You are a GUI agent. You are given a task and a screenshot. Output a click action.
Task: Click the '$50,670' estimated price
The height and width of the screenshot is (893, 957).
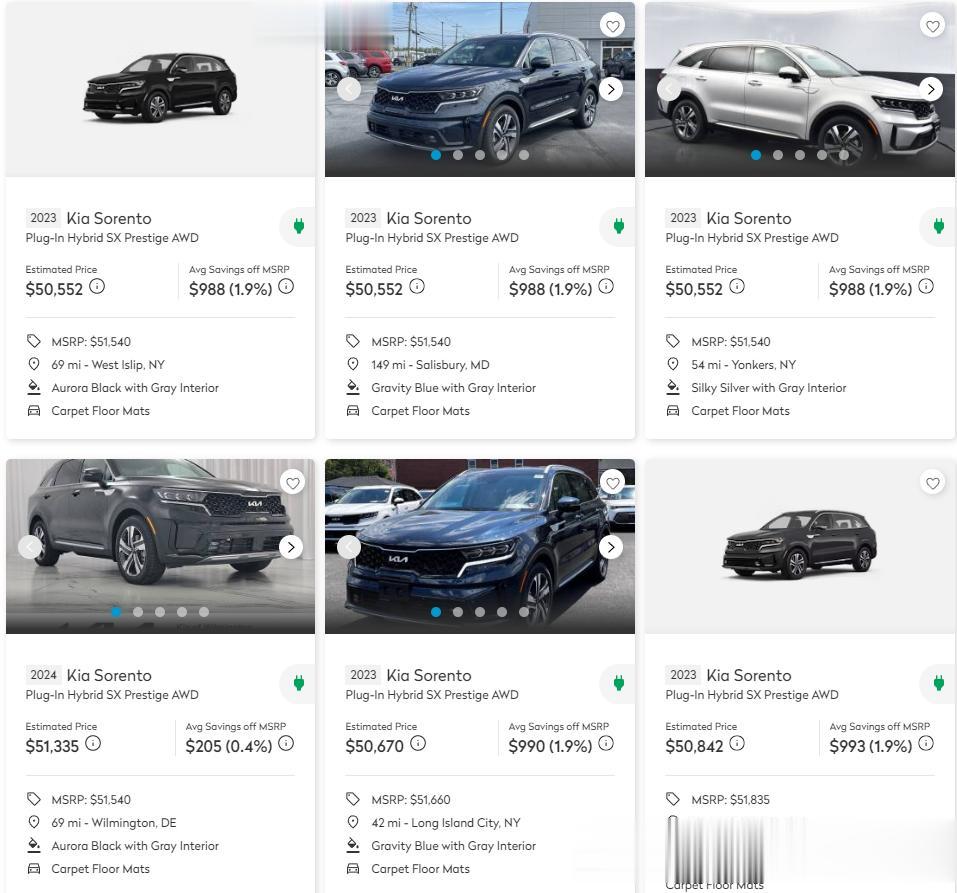tap(375, 746)
